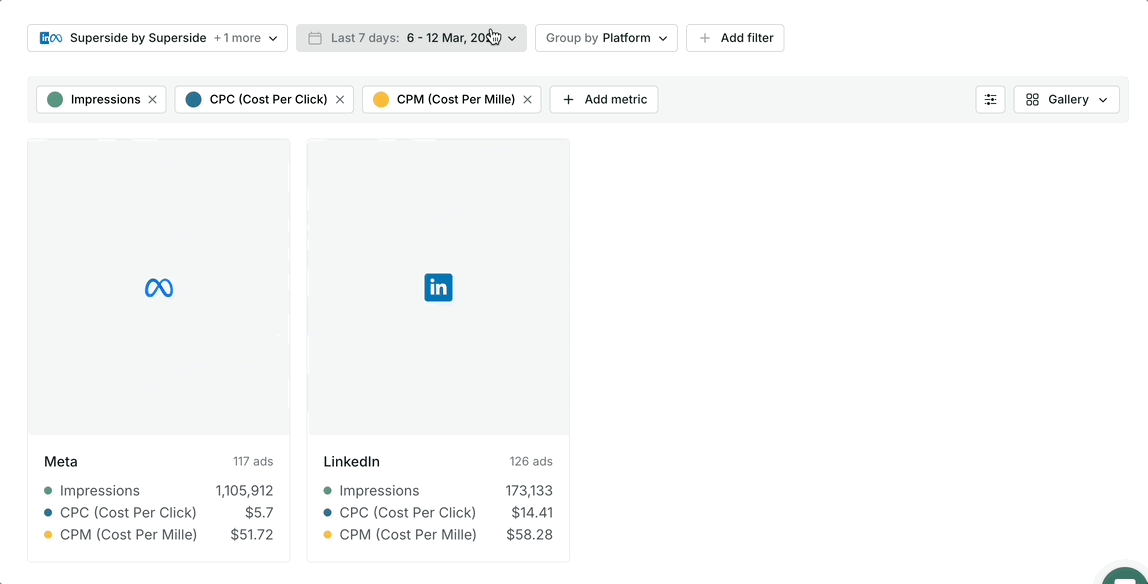This screenshot has width=1148, height=584.
Task: Click the yellow CPM color swatch
Action: click(x=381, y=100)
